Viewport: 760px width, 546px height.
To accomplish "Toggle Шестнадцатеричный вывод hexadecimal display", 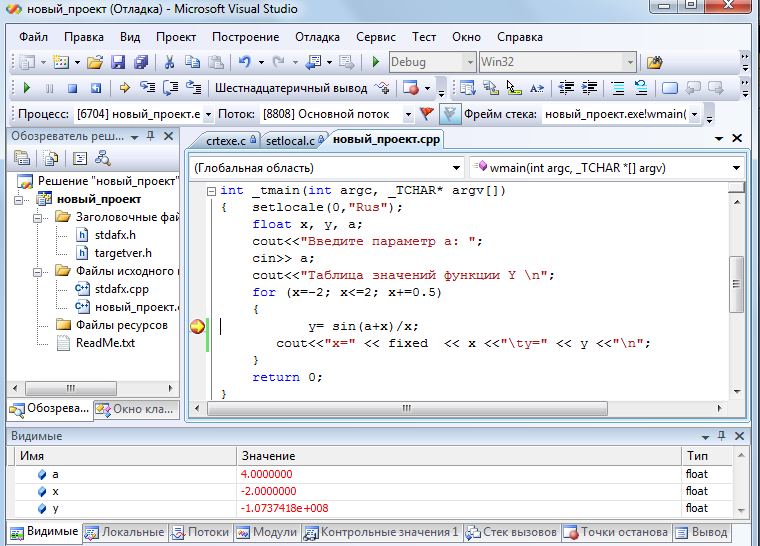I will 291,88.
